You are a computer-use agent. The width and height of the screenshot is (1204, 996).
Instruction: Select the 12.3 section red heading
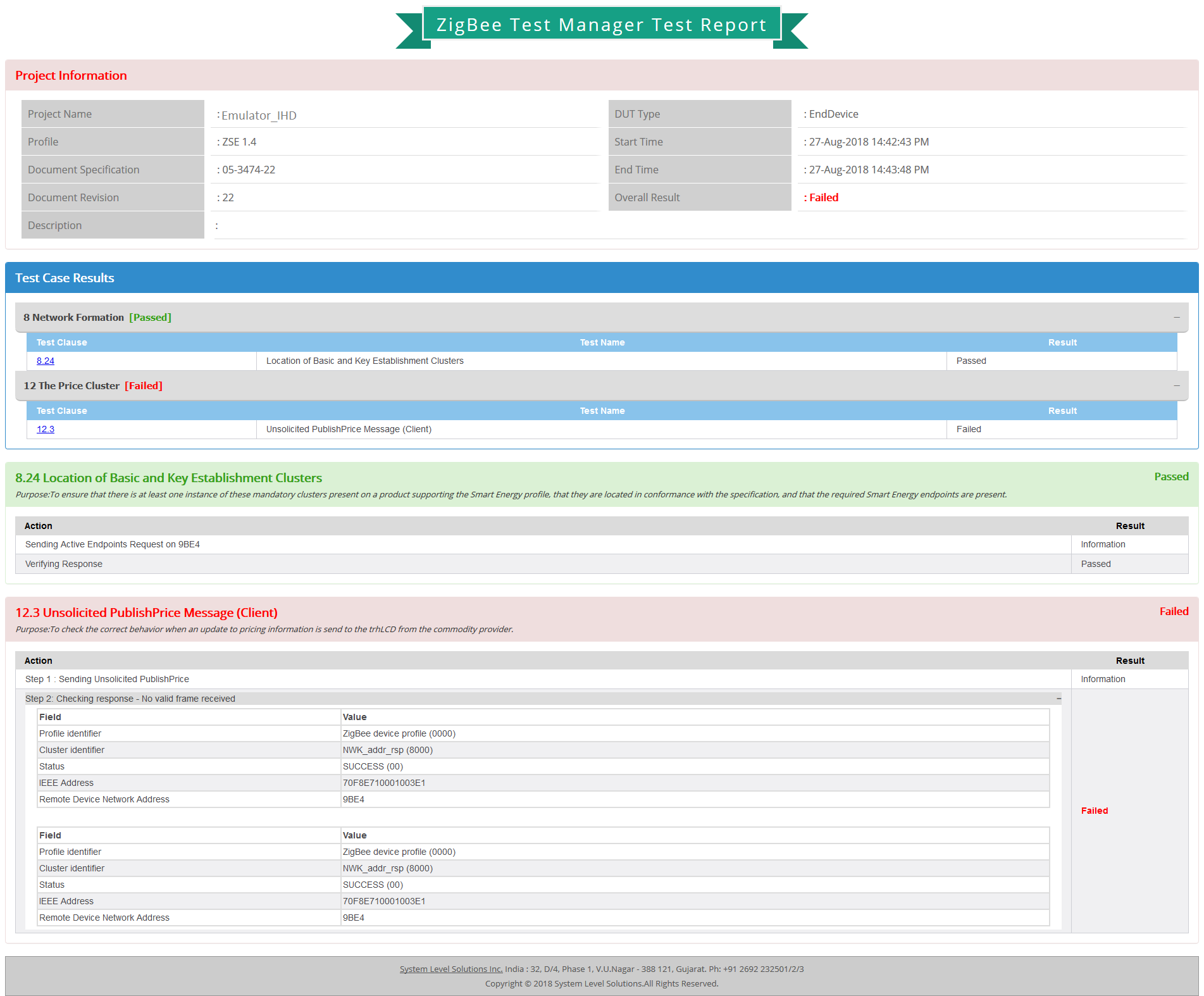point(146,613)
